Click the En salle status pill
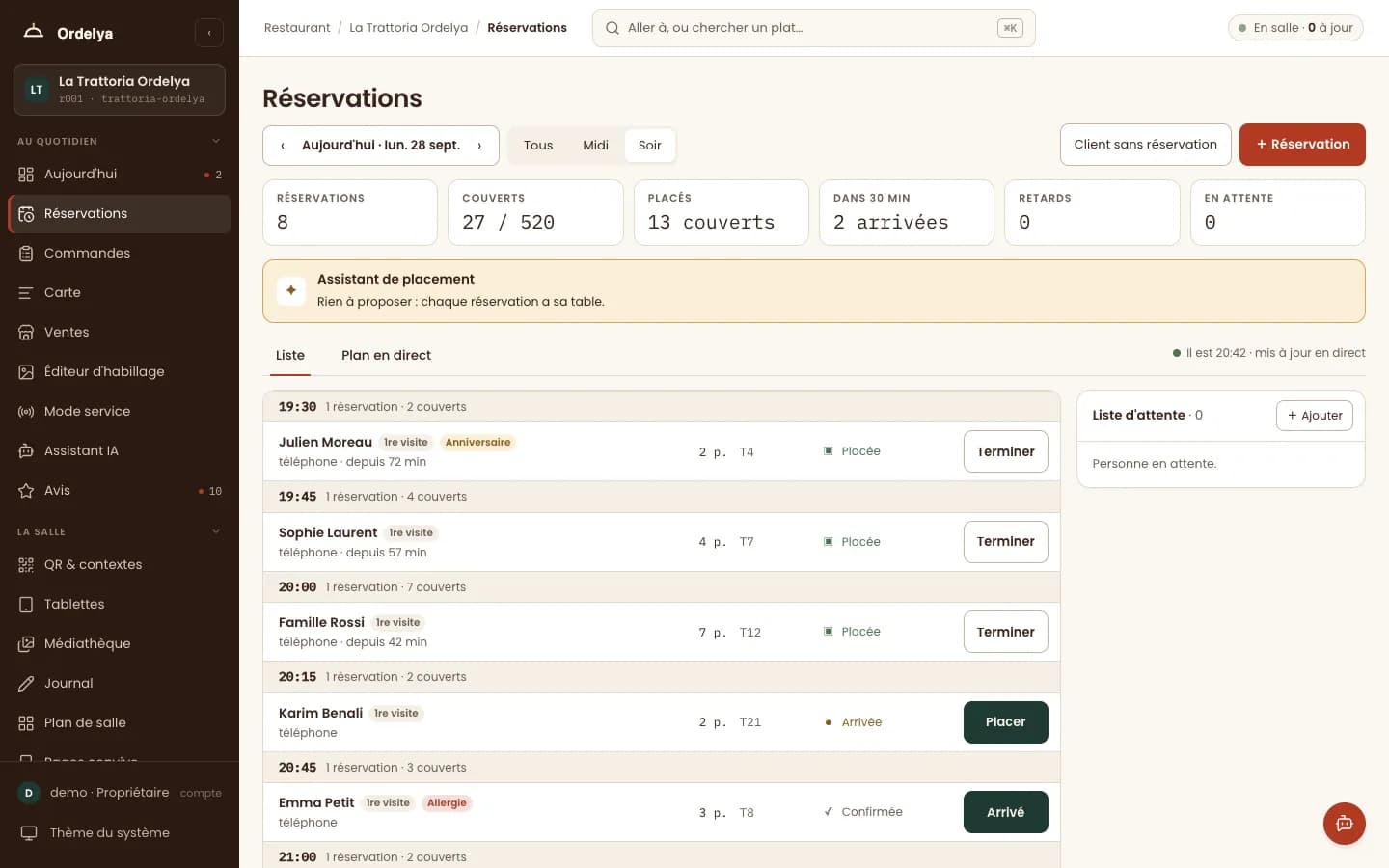The image size is (1389, 868). click(x=1295, y=28)
